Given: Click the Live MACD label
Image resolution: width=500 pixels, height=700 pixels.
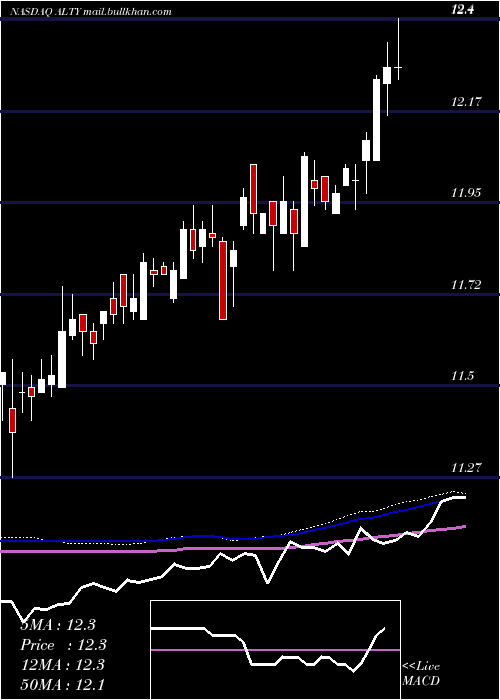Looking at the screenshot, I should point(421,674).
